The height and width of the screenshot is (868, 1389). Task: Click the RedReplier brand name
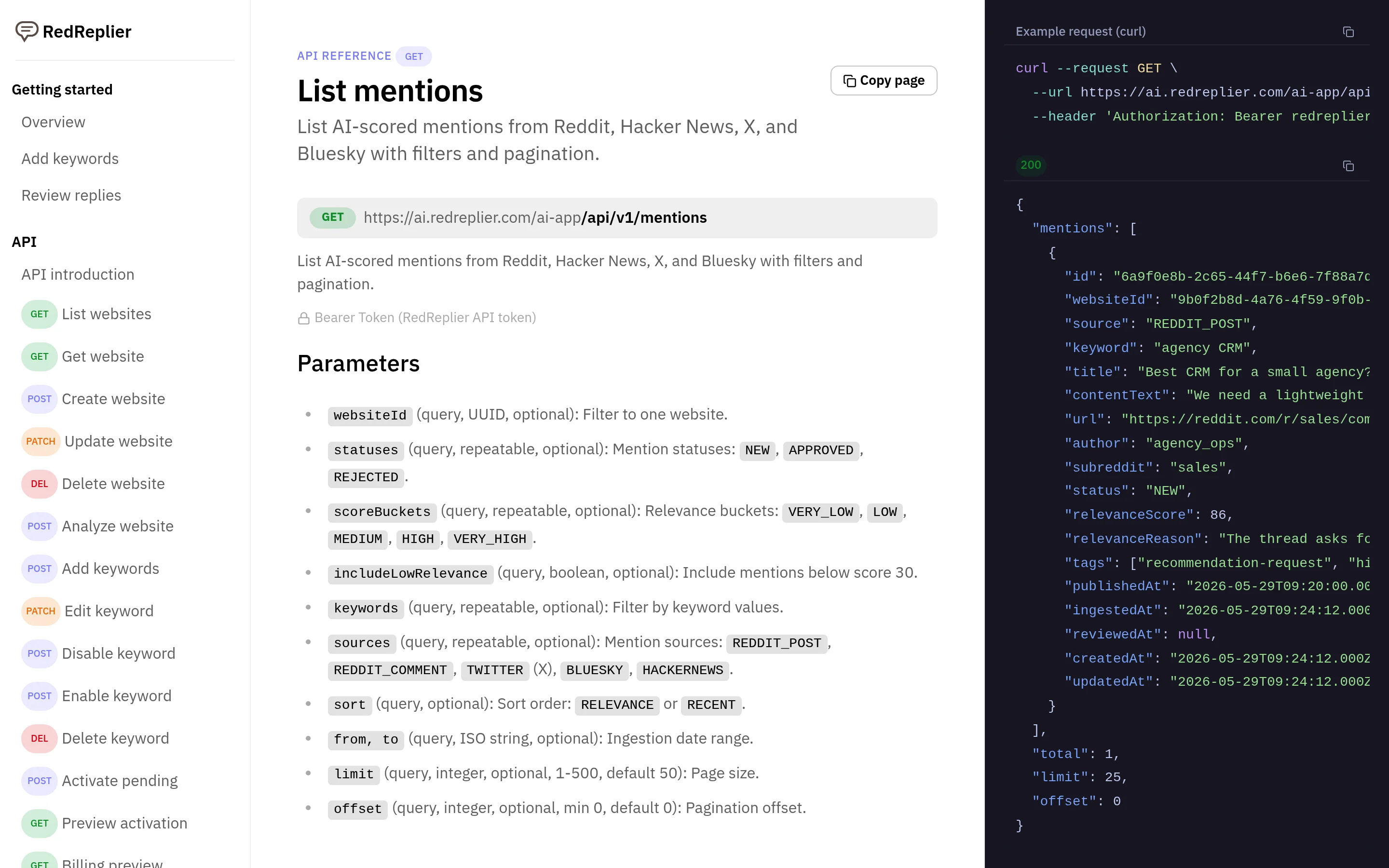[87, 31]
